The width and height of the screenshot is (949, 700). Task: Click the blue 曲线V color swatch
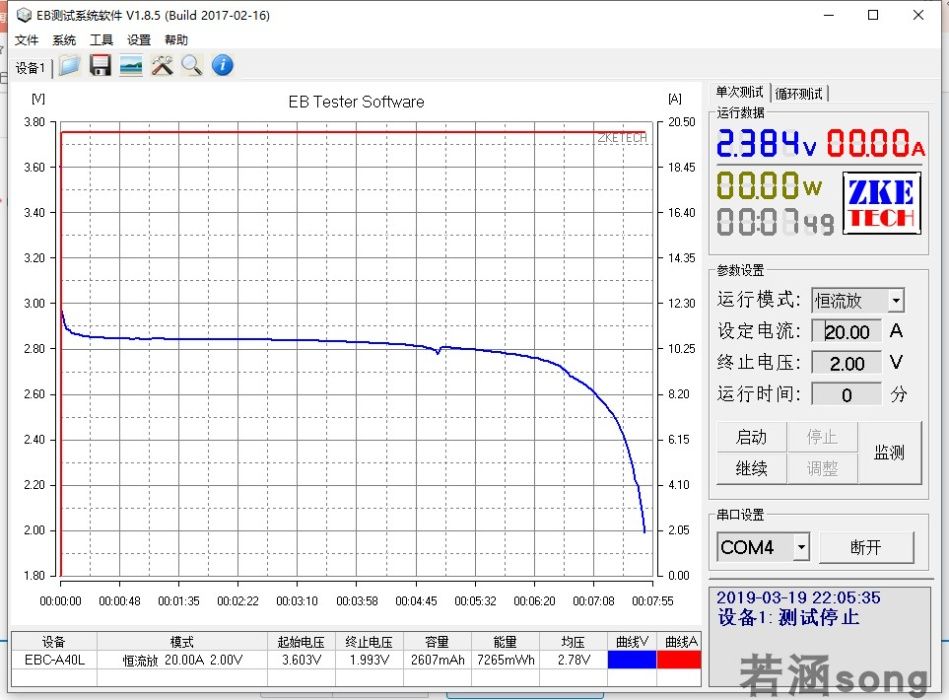click(x=632, y=659)
